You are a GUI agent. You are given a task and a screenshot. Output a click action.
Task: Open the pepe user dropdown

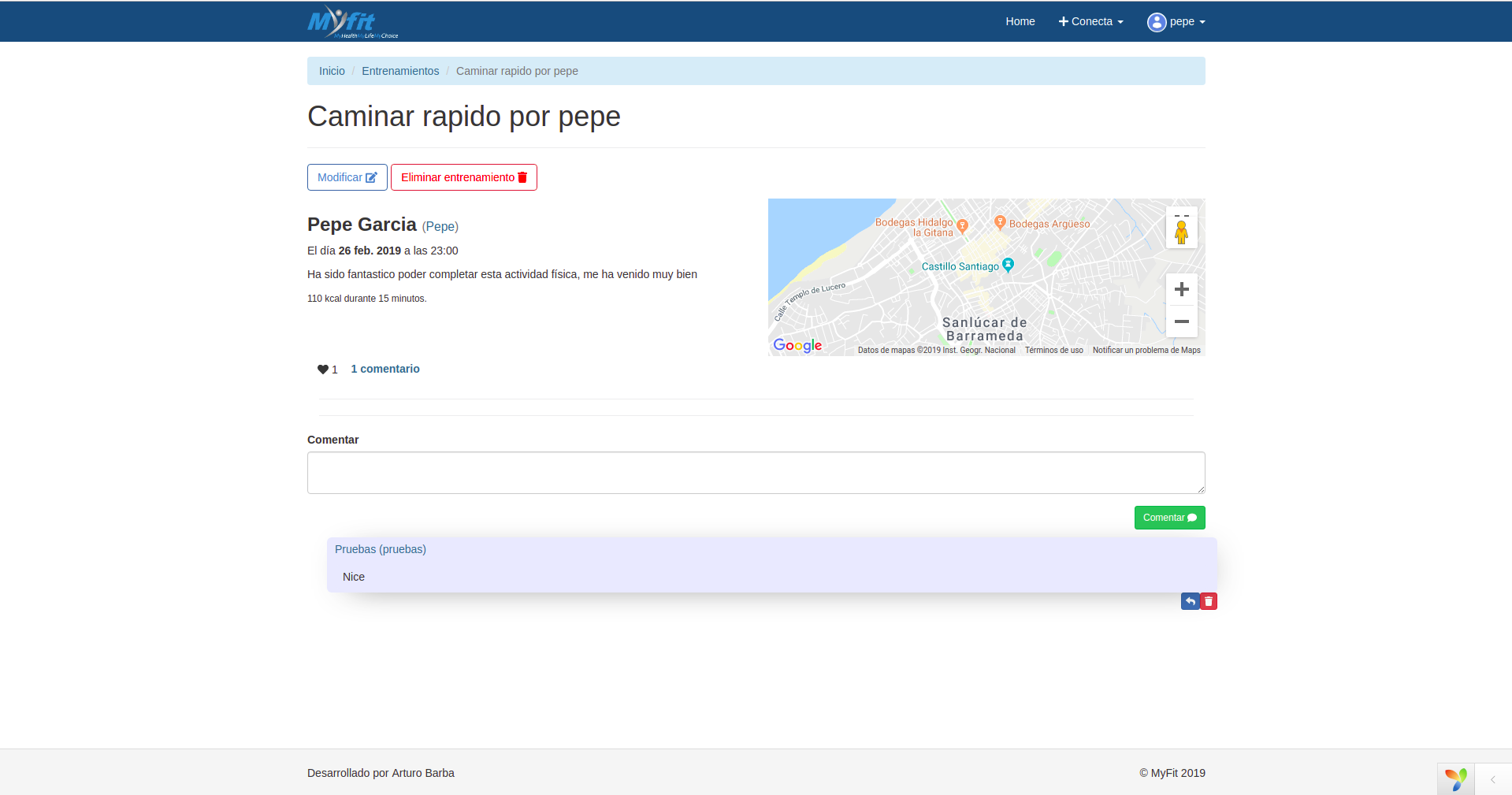[x=1176, y=21]
